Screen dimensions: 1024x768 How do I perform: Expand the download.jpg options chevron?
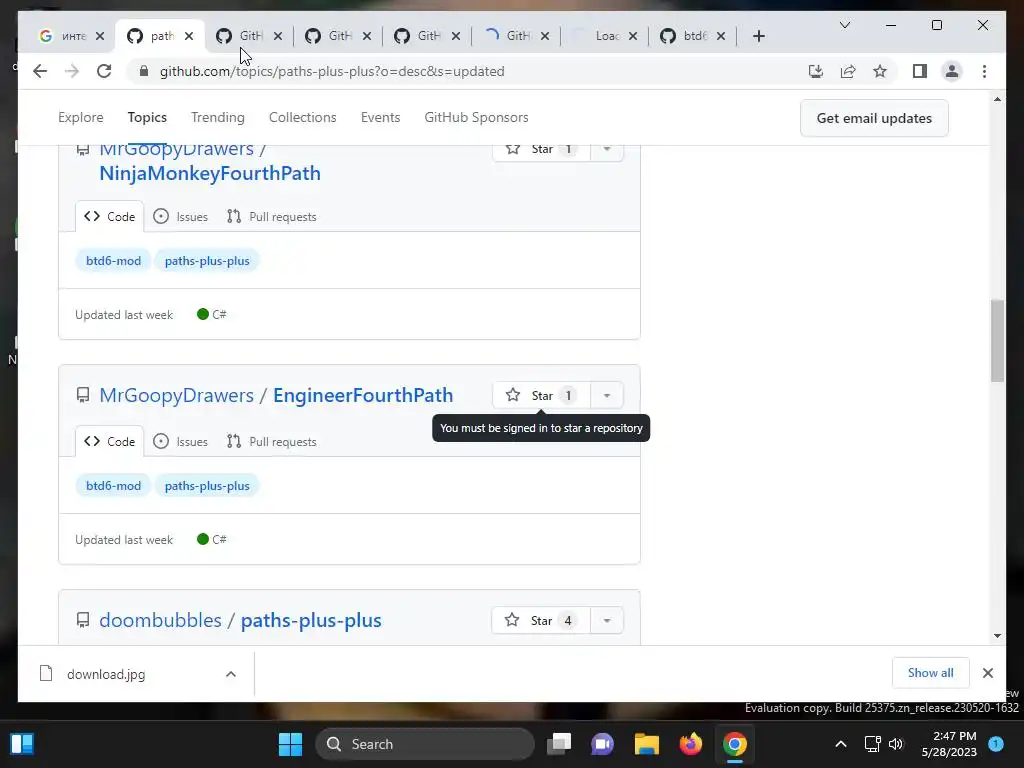pos(231,674)
